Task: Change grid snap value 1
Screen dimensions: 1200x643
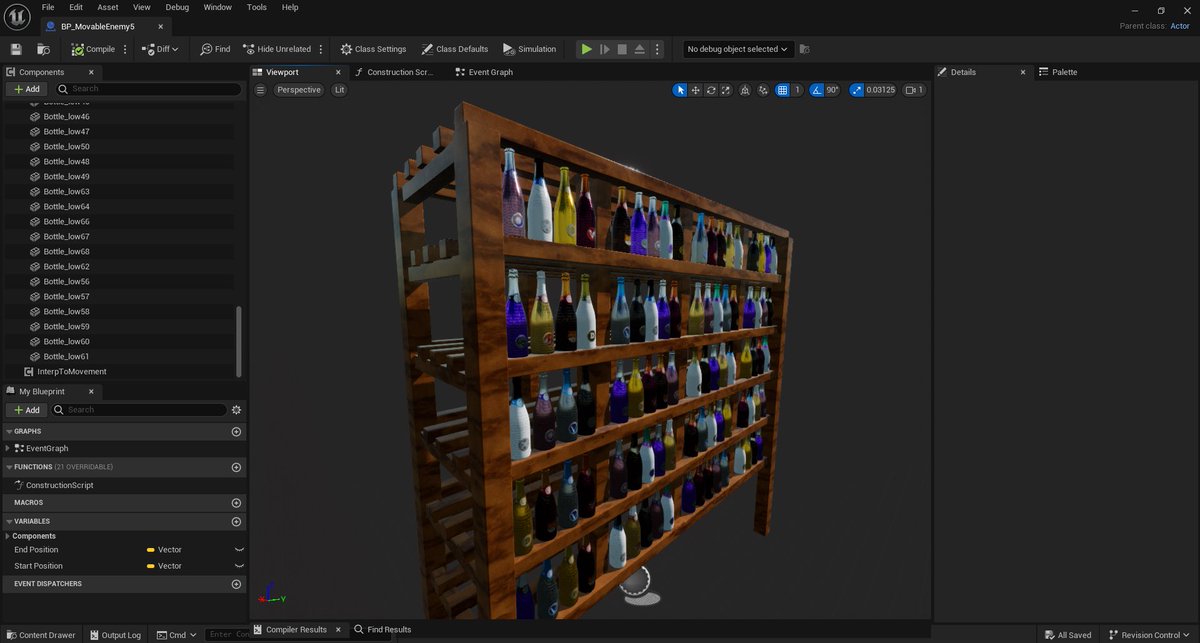Action: (798, 90)
